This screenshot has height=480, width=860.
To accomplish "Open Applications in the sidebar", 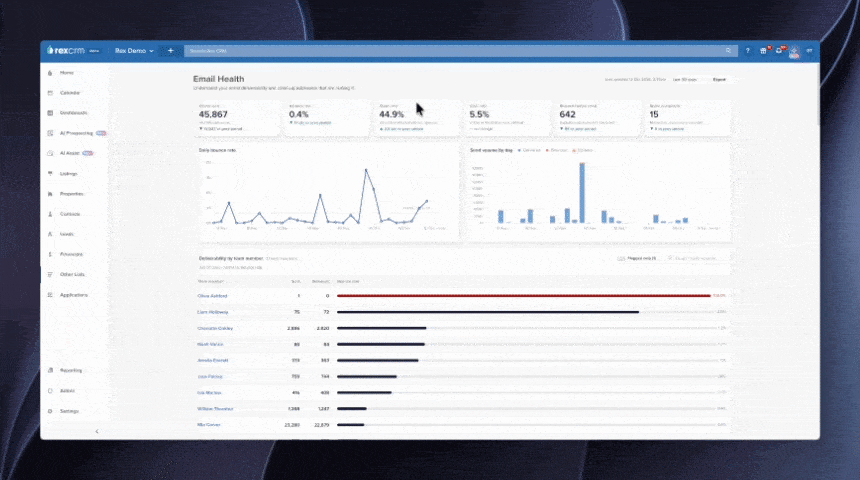I will click(x=73, y=295).
